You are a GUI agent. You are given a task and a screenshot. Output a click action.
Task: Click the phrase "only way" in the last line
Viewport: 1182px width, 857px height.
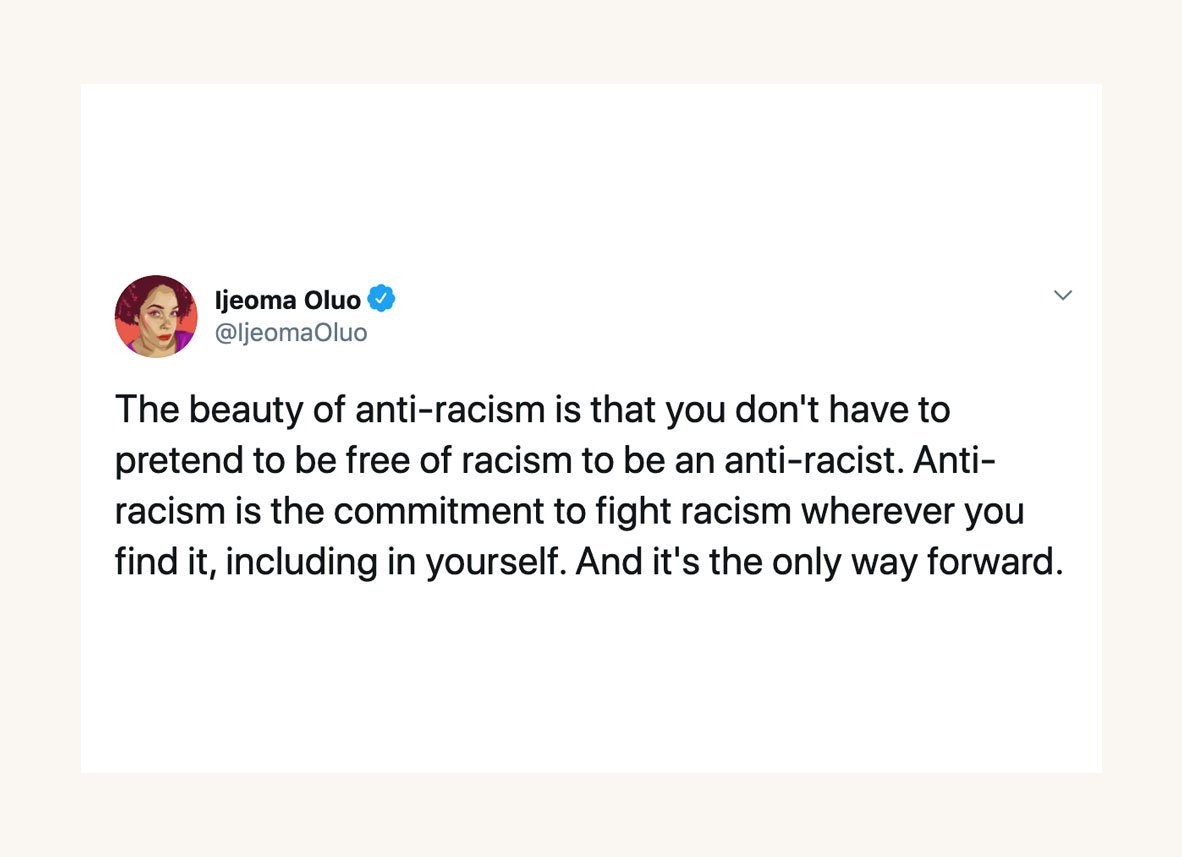tap(841, 562)
